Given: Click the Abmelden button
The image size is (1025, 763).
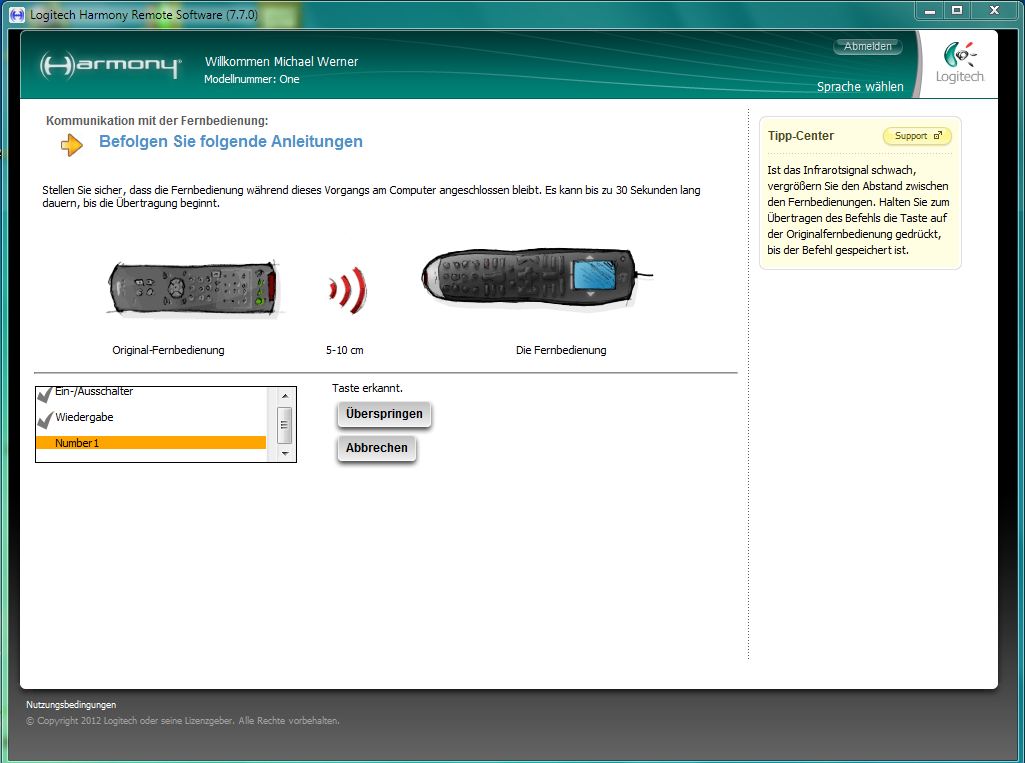Looking at the screenshot, I should [867, 46].
